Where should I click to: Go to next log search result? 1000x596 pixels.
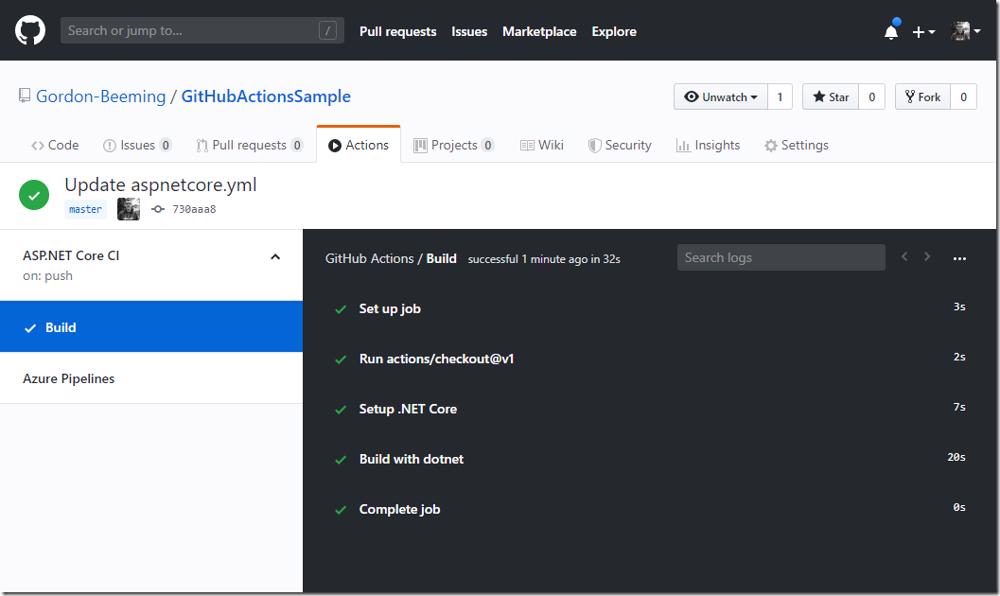927,257
